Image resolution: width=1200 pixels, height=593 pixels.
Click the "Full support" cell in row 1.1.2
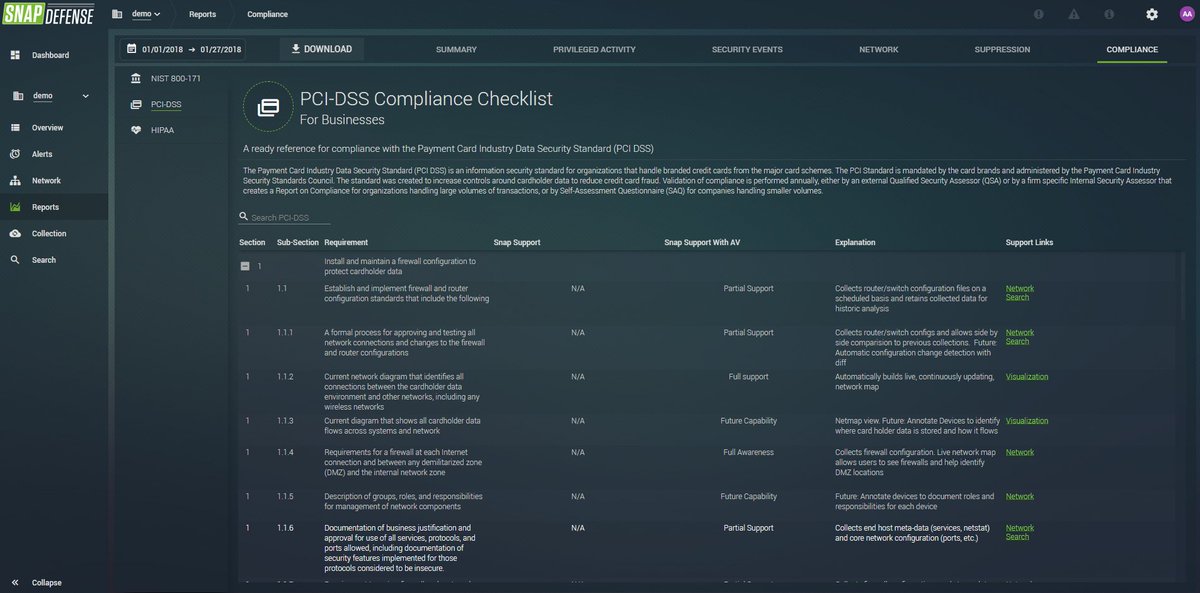[748, 377]
